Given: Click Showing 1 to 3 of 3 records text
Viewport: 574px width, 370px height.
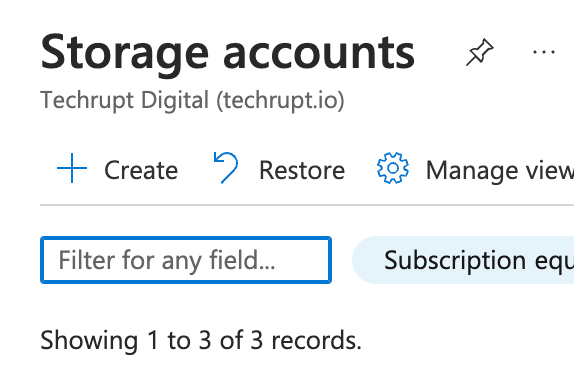Looking at the screenshot, I should pyautogui.click(x=201, y=340).
